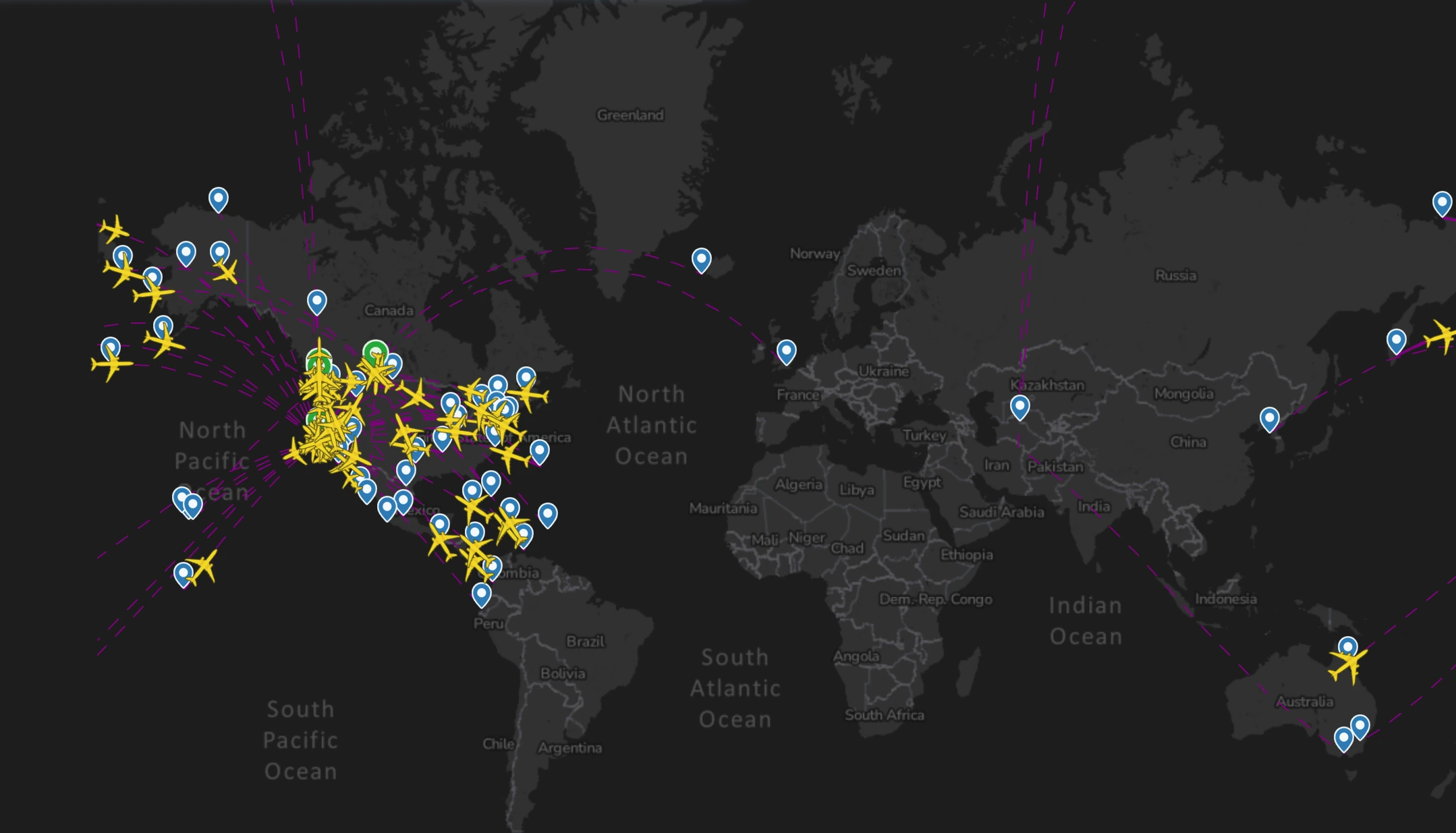Viewport: 1456px width, 833px height.
Task: Select the northernmost marker in Alaska
Action: [218, 198]
